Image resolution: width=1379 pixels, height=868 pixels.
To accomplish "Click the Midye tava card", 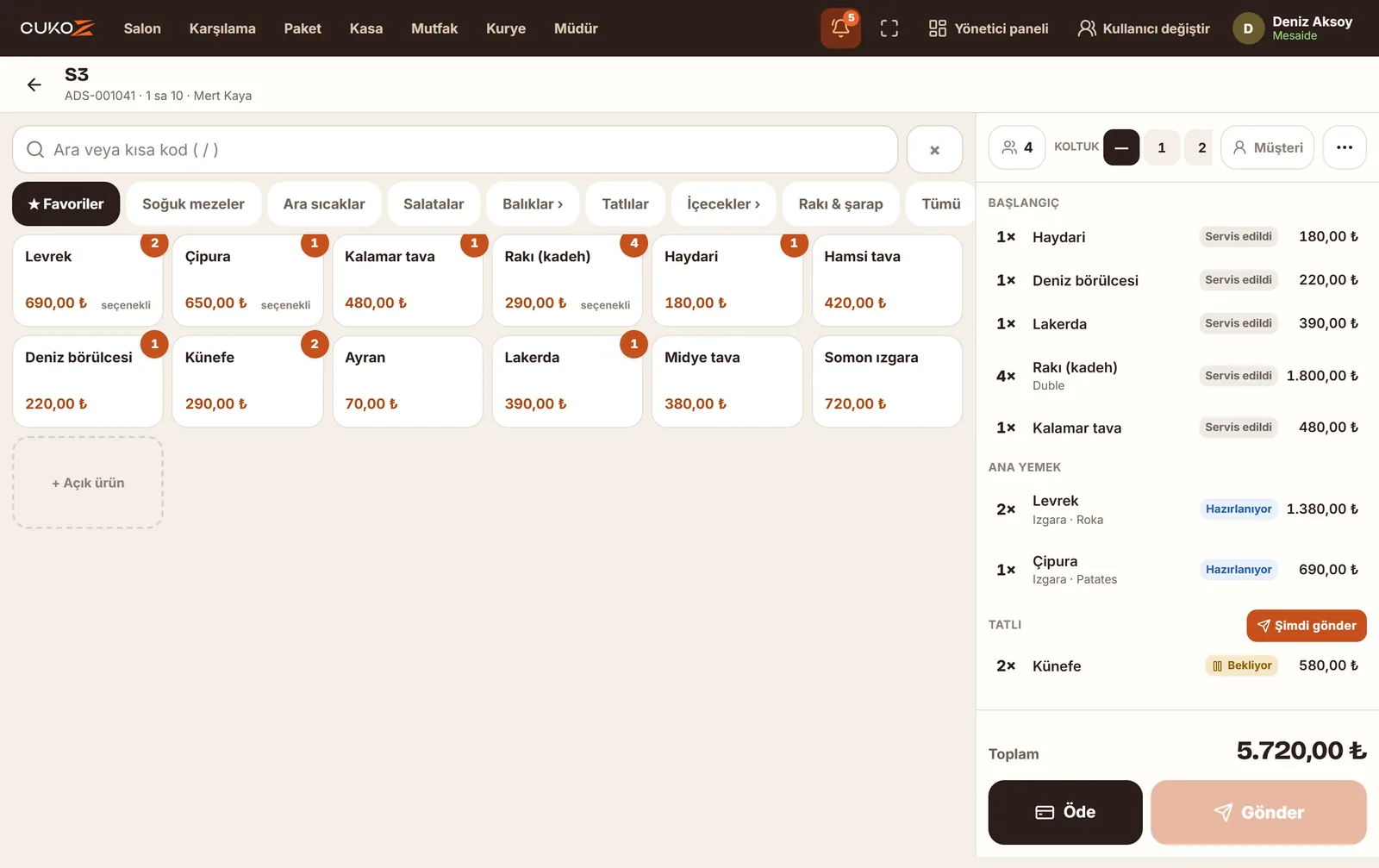I will [727, 382].
